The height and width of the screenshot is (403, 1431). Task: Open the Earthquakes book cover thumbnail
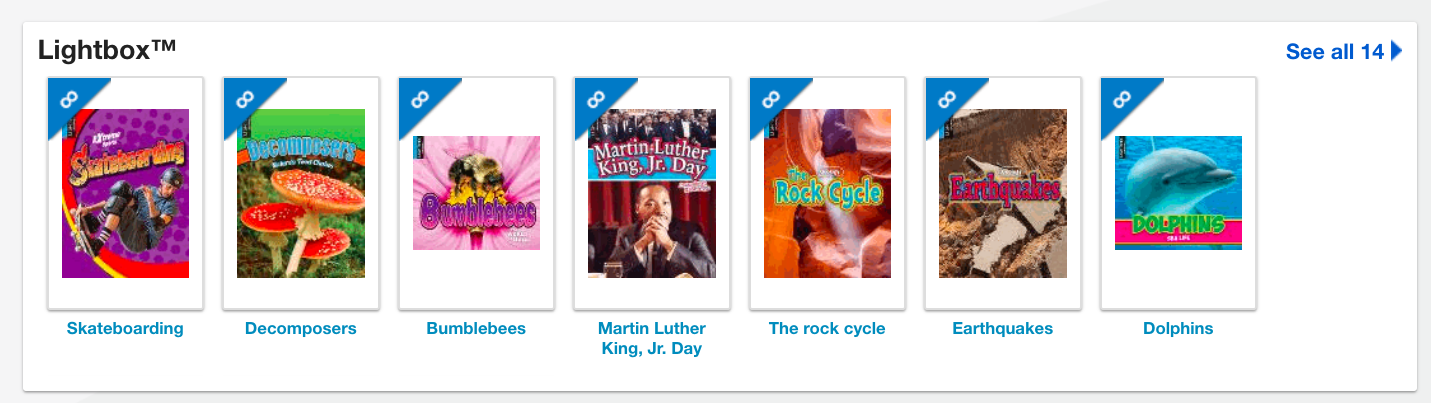pyautogui.click(x=1003, y=193)
